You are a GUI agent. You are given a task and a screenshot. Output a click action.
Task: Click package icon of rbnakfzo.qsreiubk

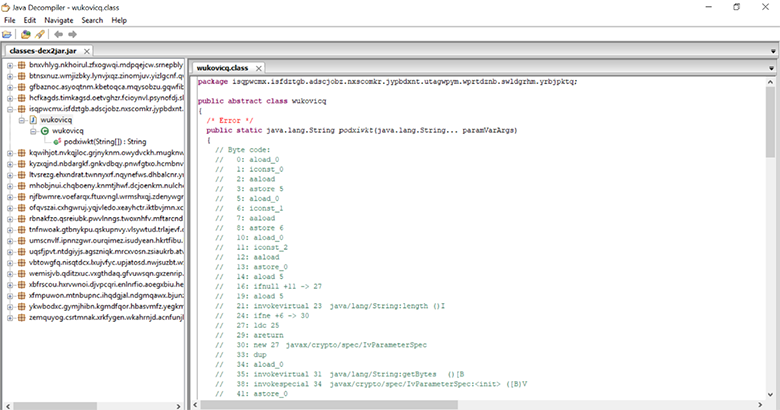pos(21,218)
